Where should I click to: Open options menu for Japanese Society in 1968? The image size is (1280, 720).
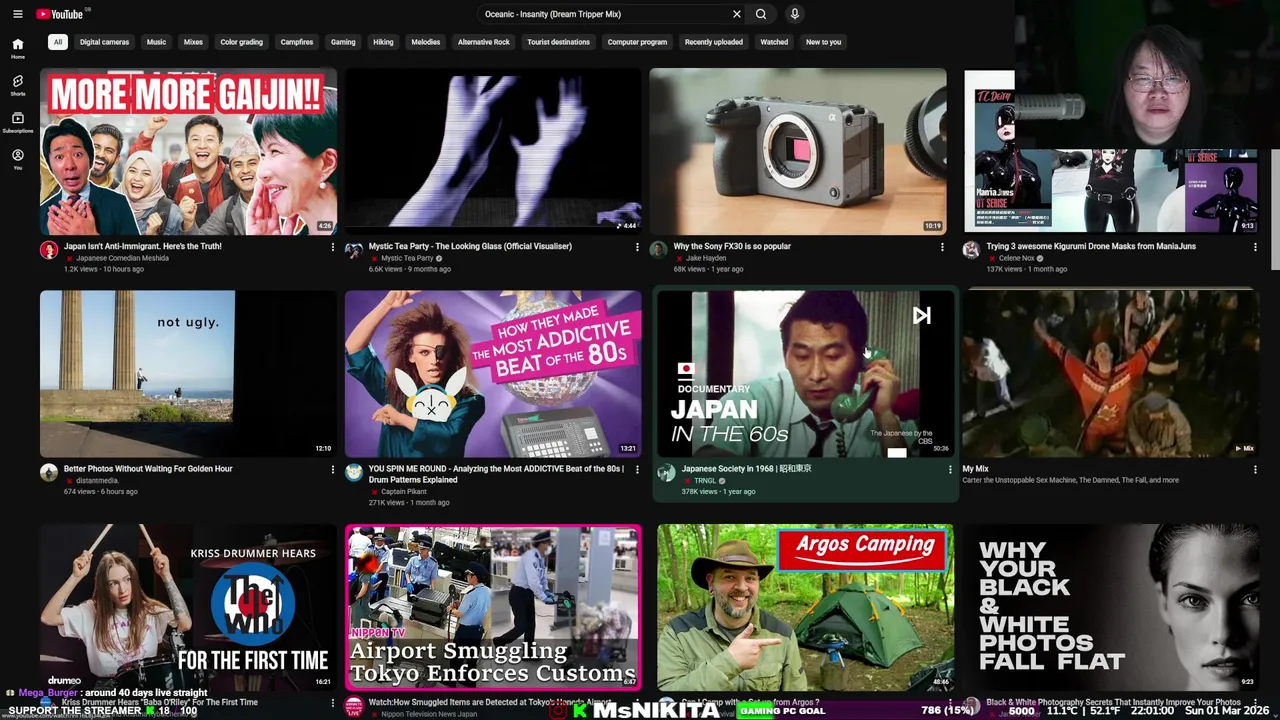coord(950,469)
